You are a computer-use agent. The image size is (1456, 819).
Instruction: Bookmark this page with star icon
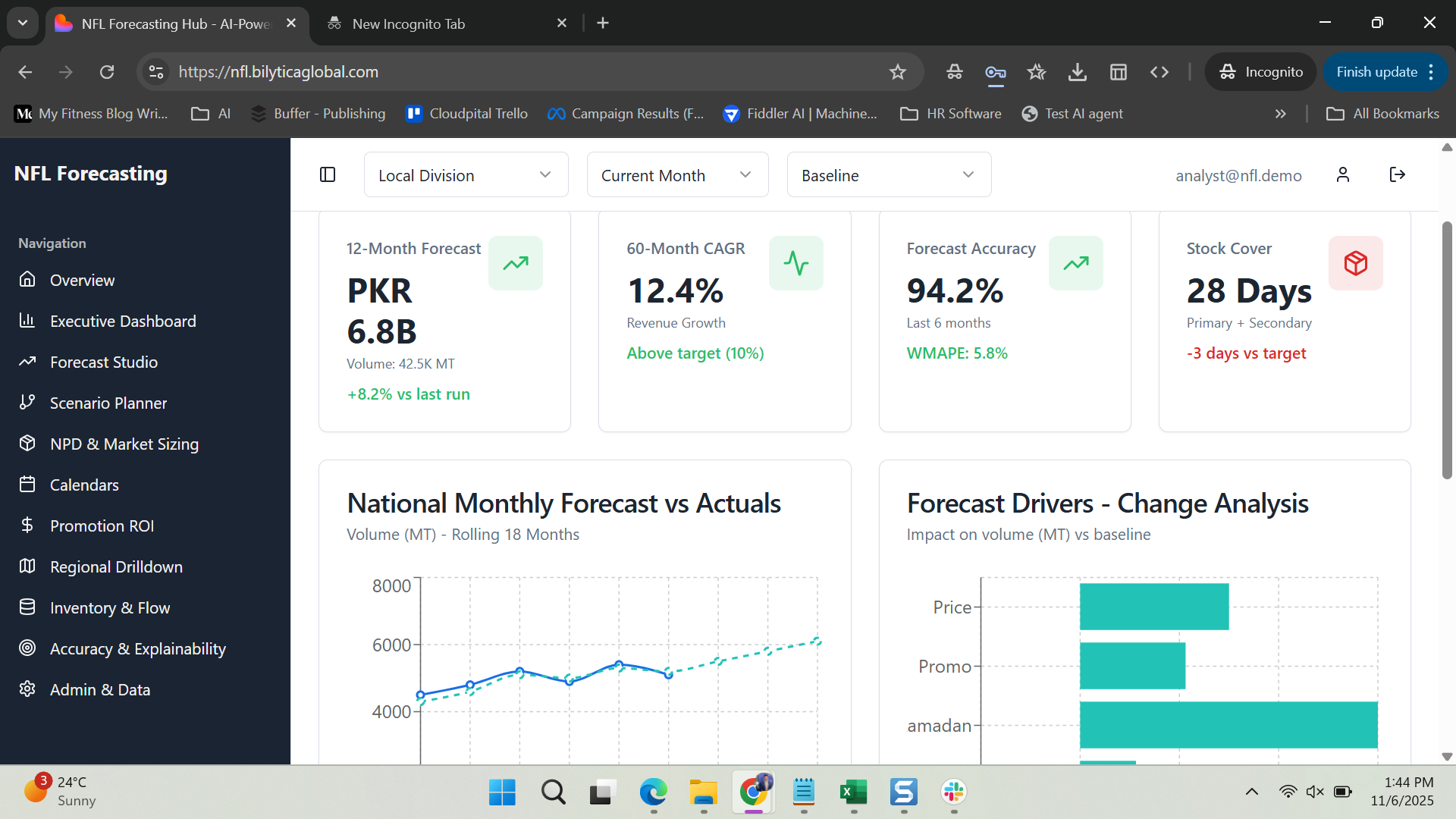898,72
